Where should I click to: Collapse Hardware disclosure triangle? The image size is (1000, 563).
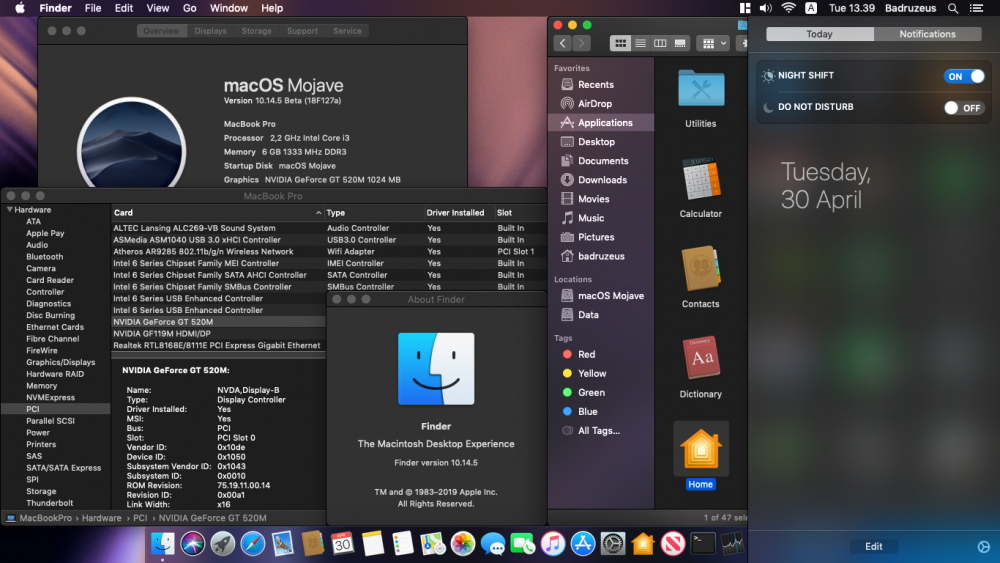click(x=10, y=209)
